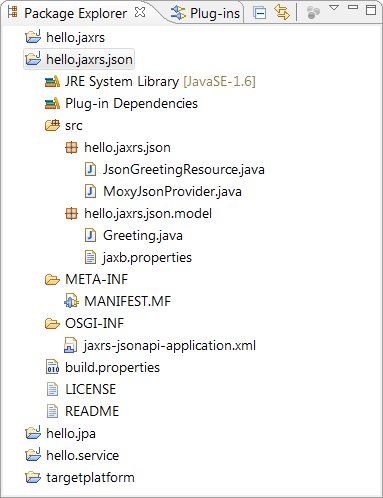Click the hello.jaxrs project icon

pos(33,36)
